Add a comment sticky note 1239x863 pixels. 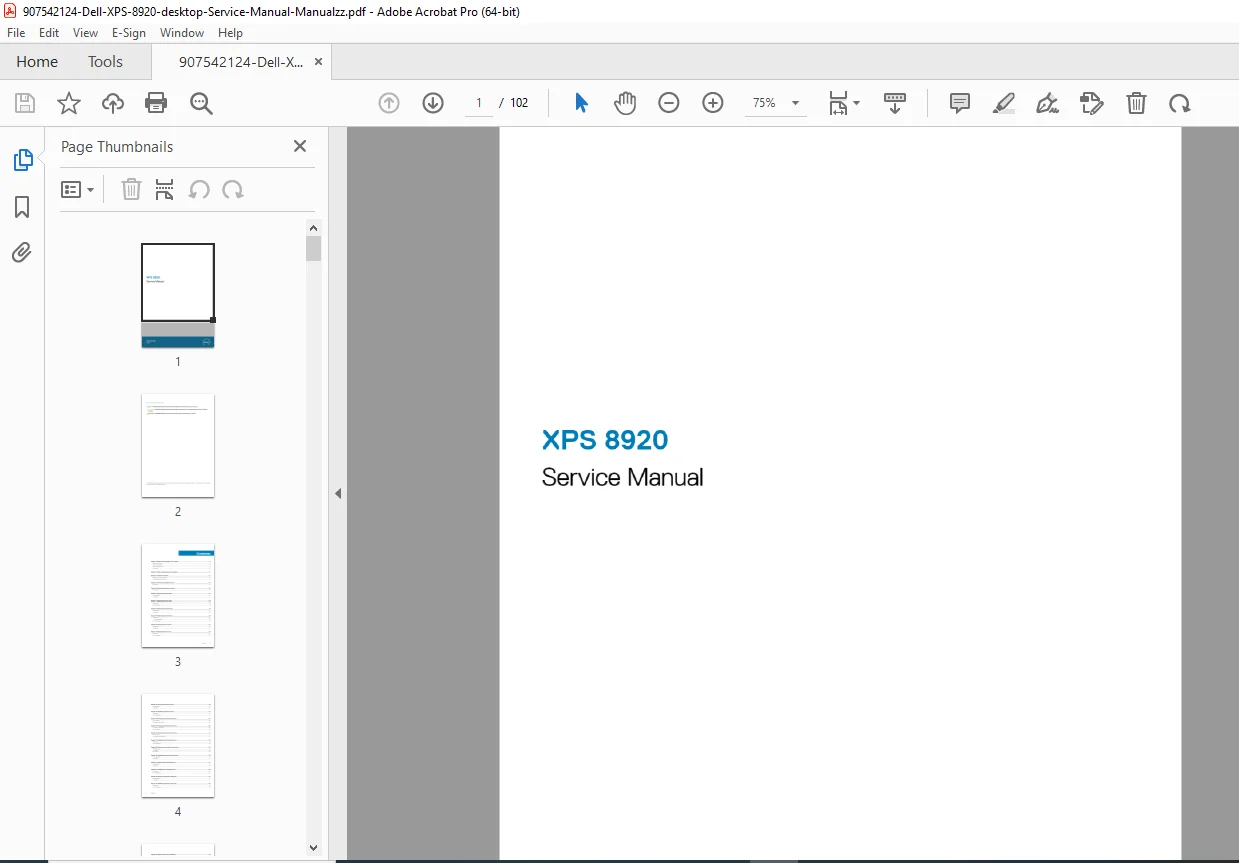960,103
